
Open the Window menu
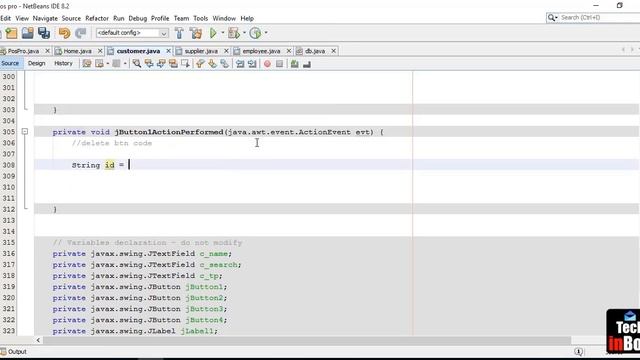(x=224, y=18)
